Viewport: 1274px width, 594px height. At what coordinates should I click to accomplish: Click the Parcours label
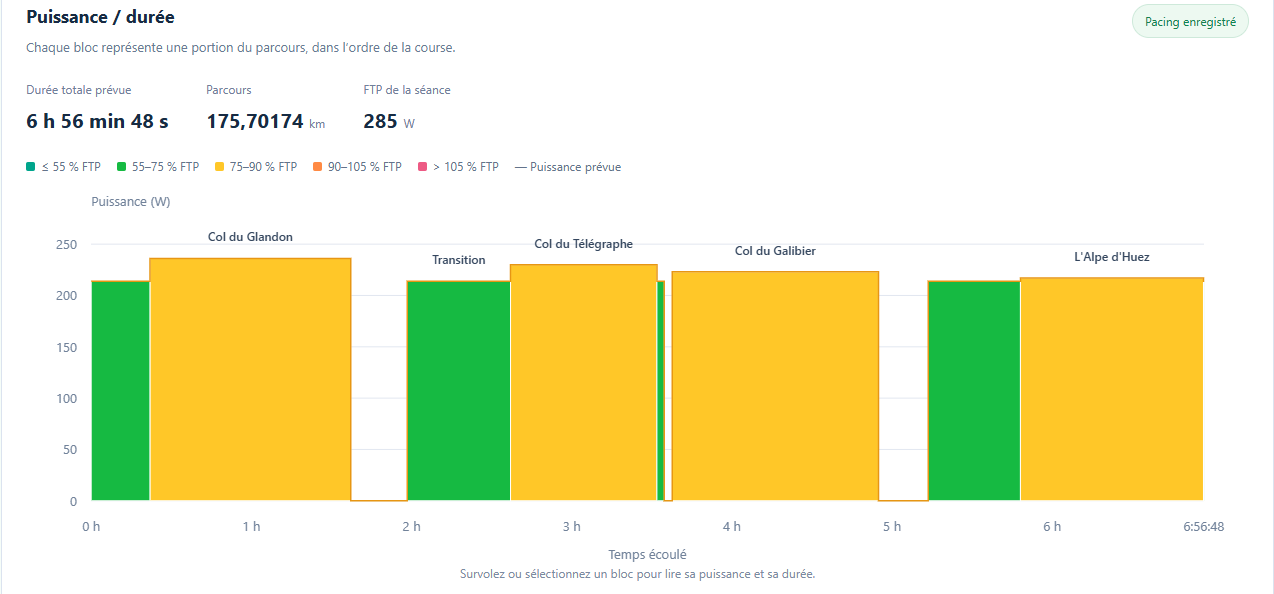(229, 90)
